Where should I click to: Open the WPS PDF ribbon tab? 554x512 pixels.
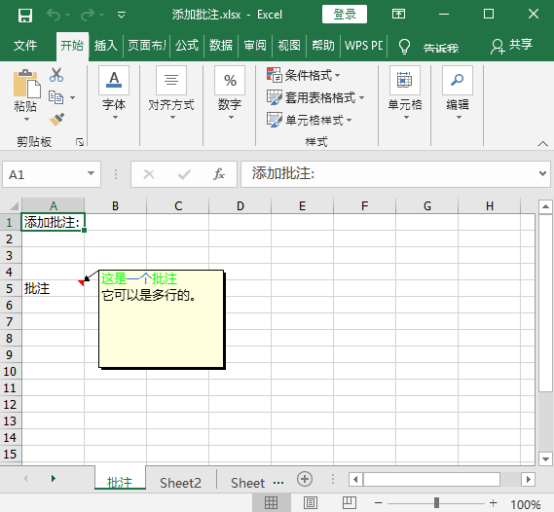click(x=364, y=45)
